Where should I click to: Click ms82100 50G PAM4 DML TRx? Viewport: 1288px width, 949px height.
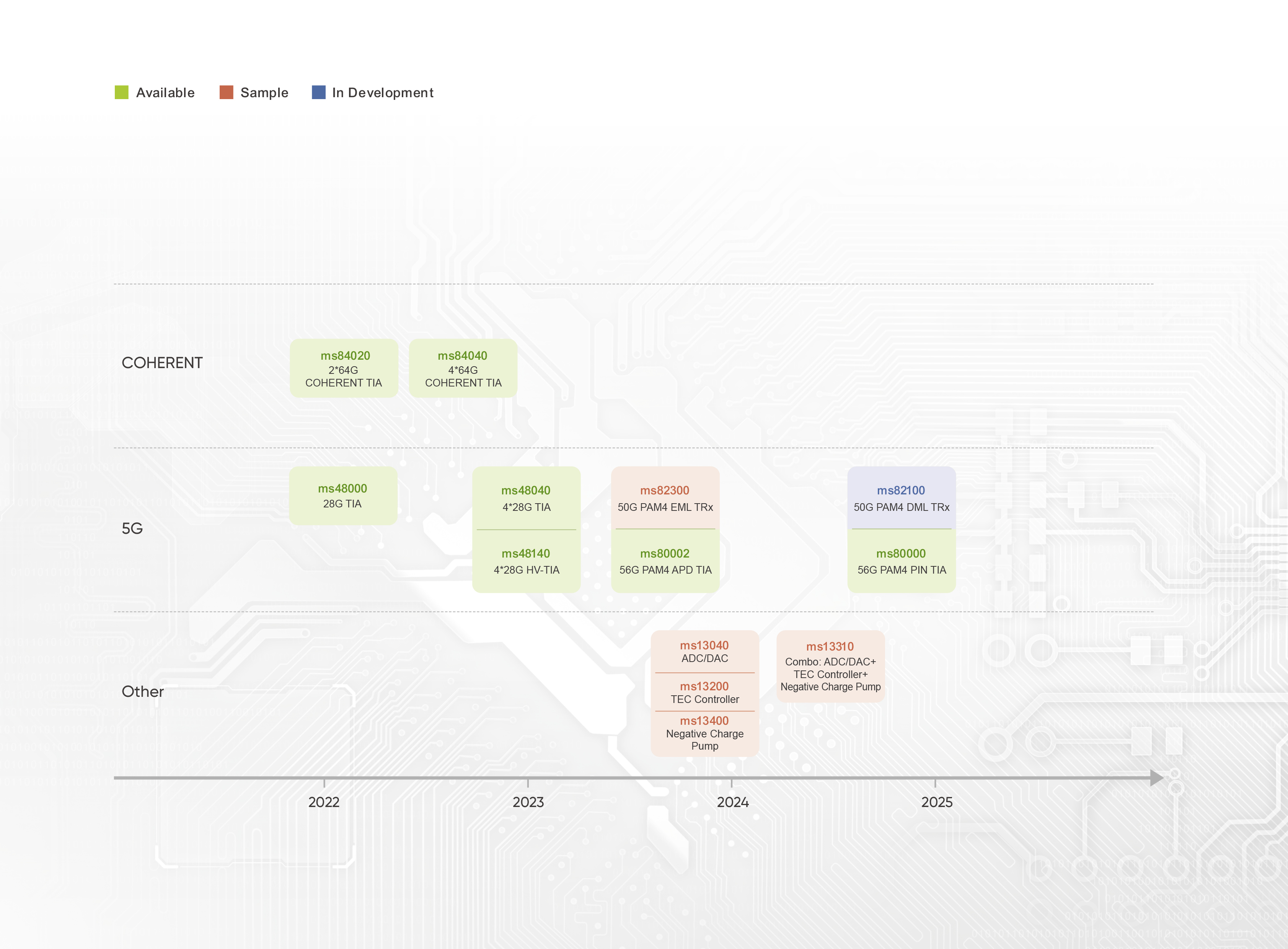902,497
